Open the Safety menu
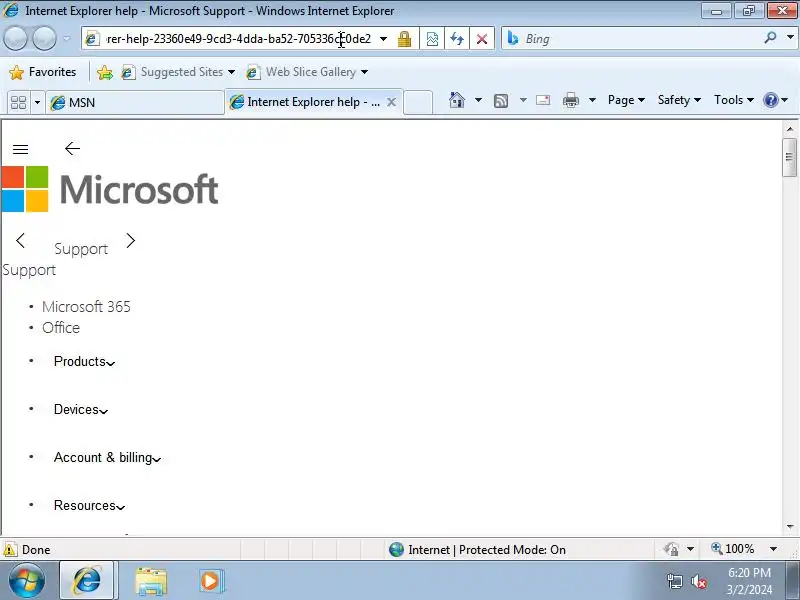Image resolution: width=800 pixels, height=600 pixels. tap(679, 100)
